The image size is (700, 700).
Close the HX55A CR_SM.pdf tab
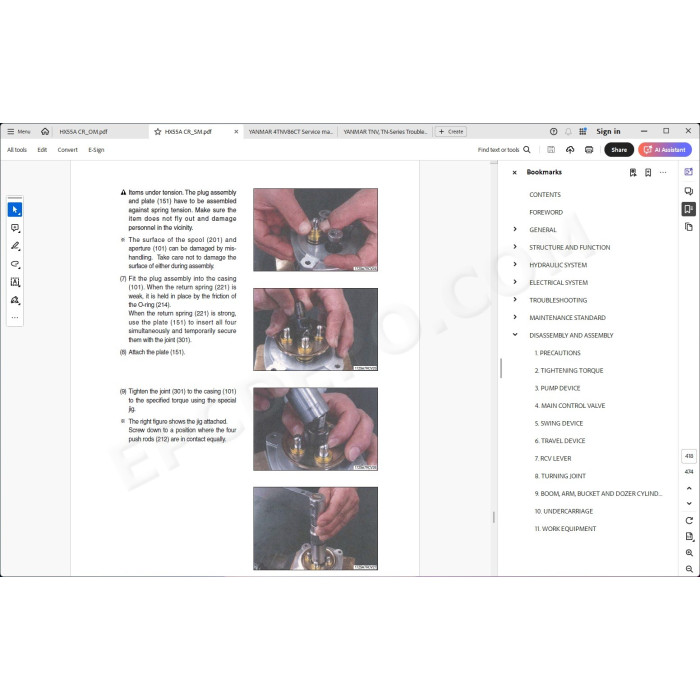(236, 132)
